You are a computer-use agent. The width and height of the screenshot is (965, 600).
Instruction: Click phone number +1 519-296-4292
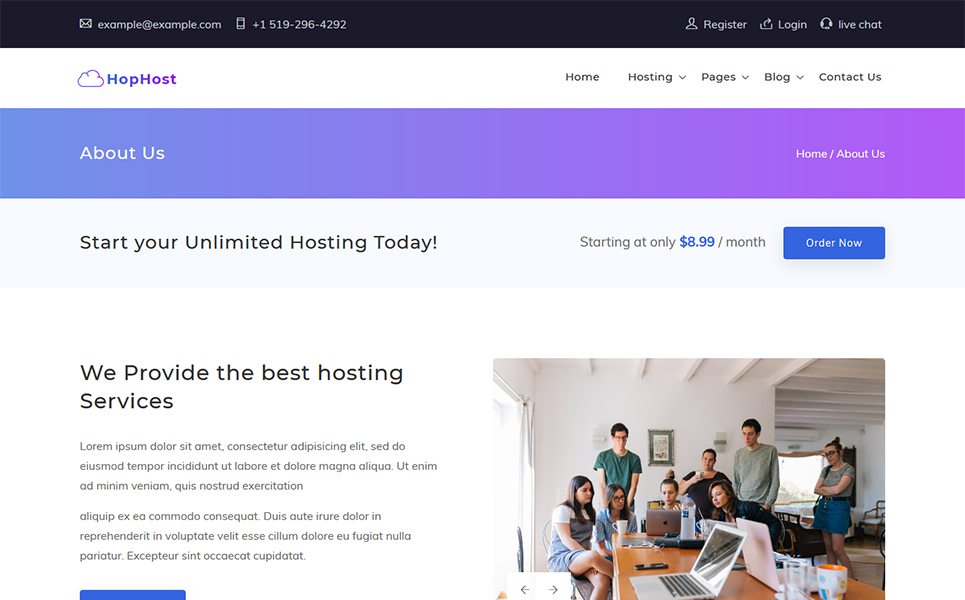[x=299, y=25]
